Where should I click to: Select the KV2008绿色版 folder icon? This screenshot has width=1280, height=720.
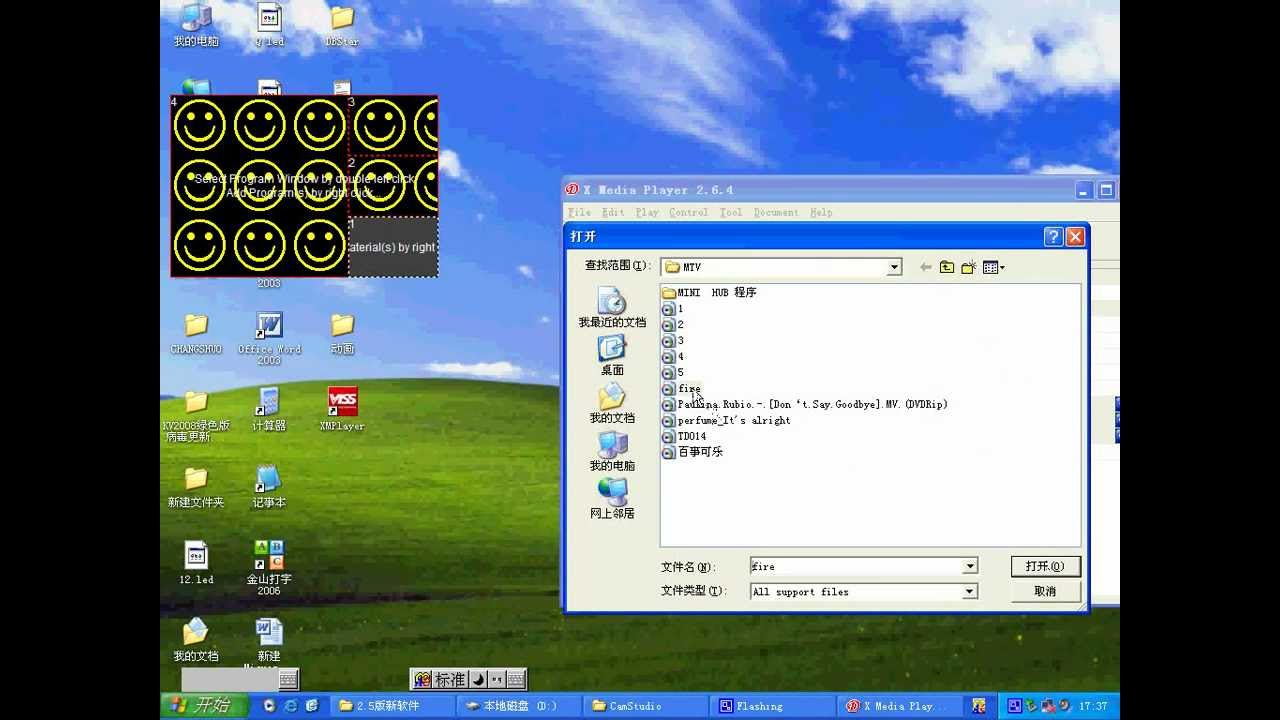pos(196,416)
